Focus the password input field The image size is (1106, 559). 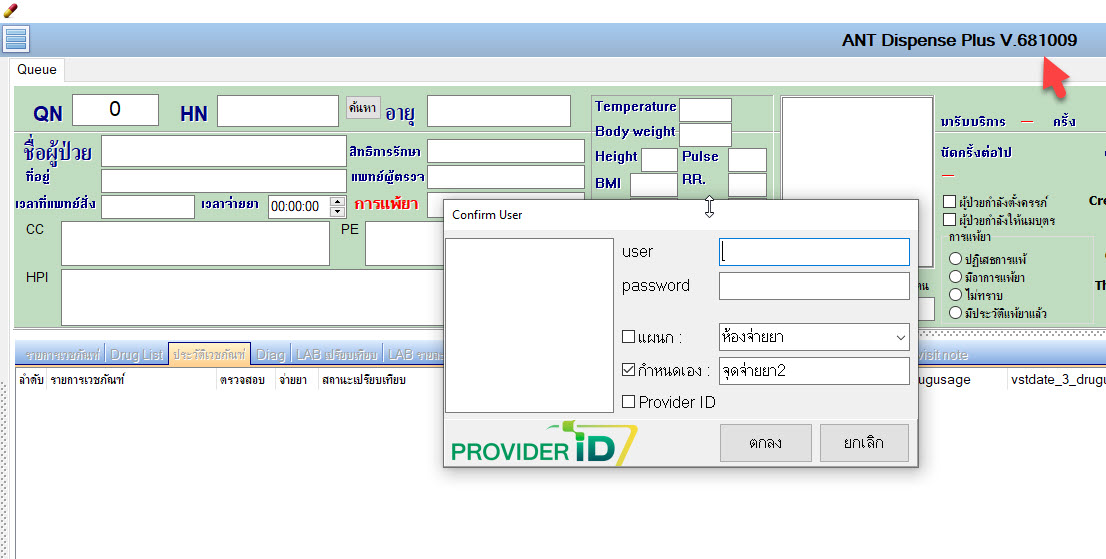click(813, 286)
